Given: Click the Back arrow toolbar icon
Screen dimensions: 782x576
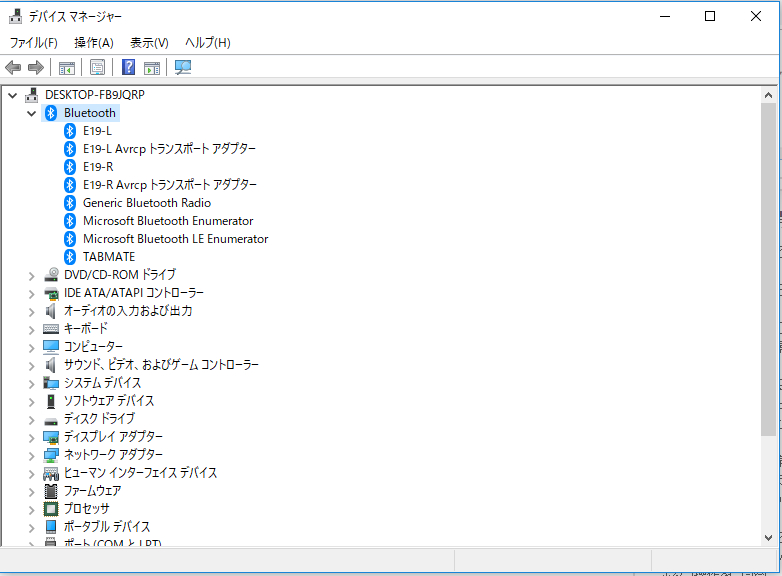Looking at the screenshot, I should point(13,67).
